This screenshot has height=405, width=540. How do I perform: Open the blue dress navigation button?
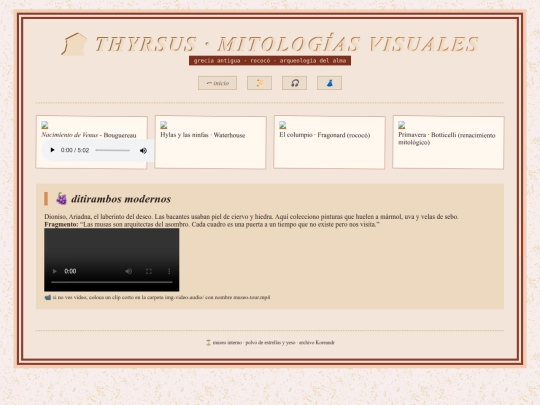point(330,83)
